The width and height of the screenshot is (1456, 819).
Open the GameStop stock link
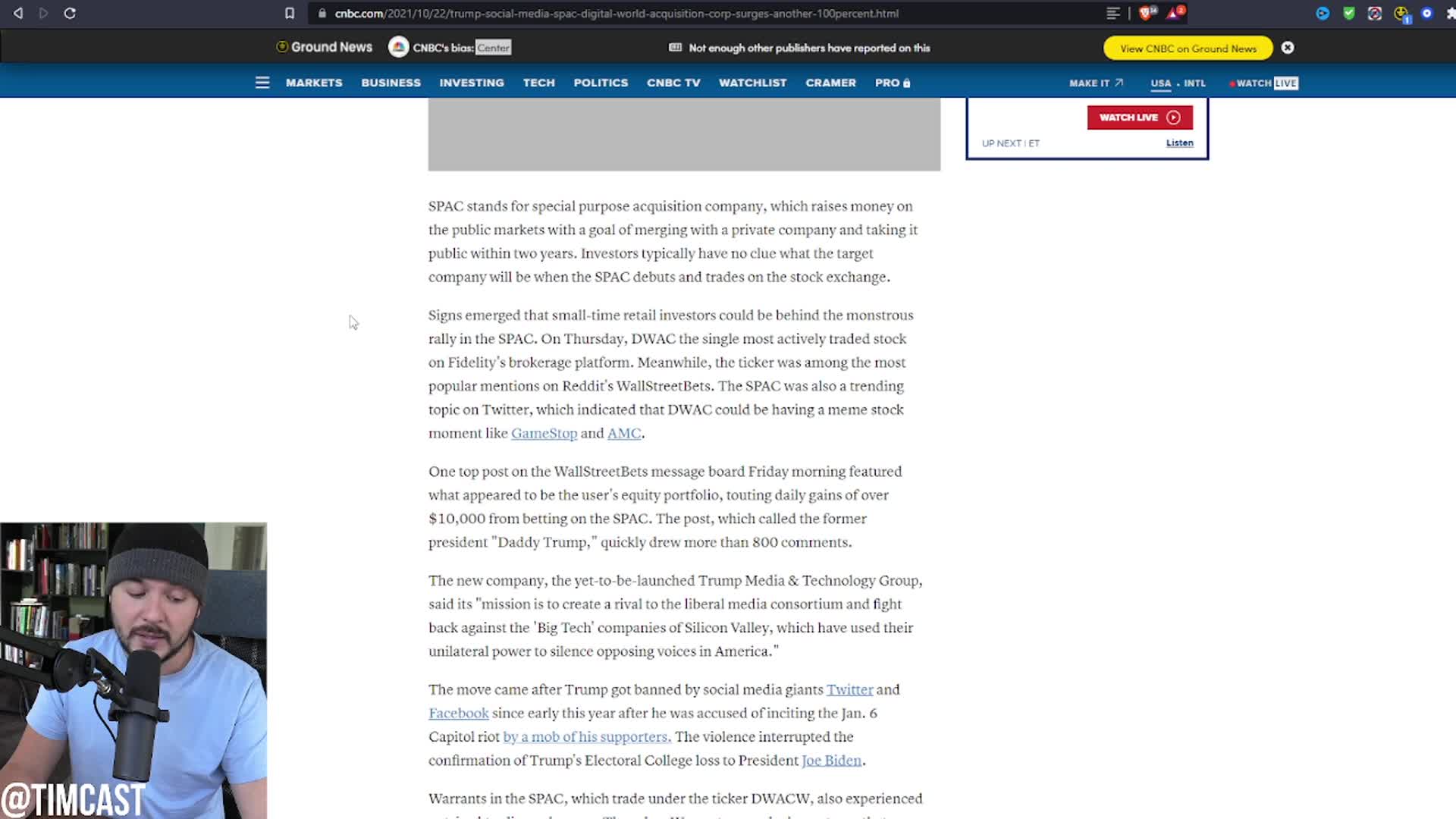tap(544, 433)
